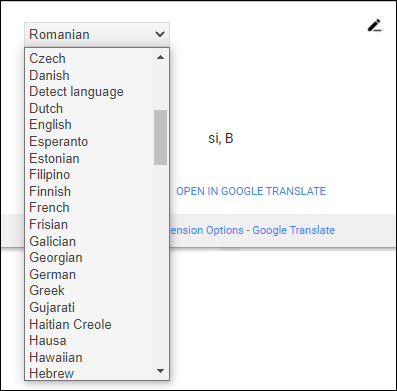Viewport: 397px width, 391px height.
Task: Select Estonian from the list
Action: 88,158
